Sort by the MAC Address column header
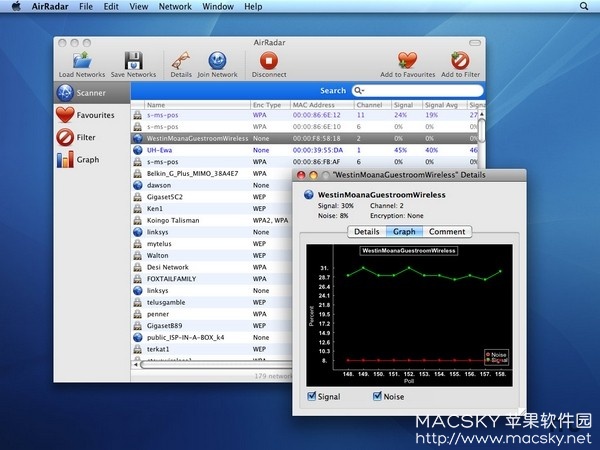 [x=322, y=105]
